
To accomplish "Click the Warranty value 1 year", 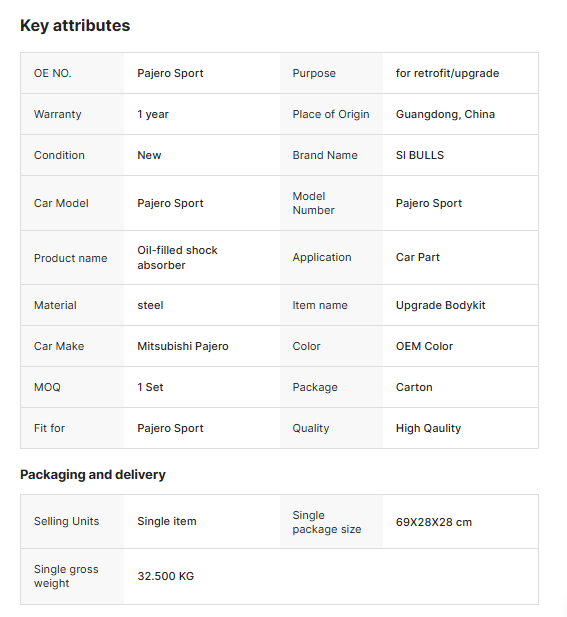I will [153, 114].
